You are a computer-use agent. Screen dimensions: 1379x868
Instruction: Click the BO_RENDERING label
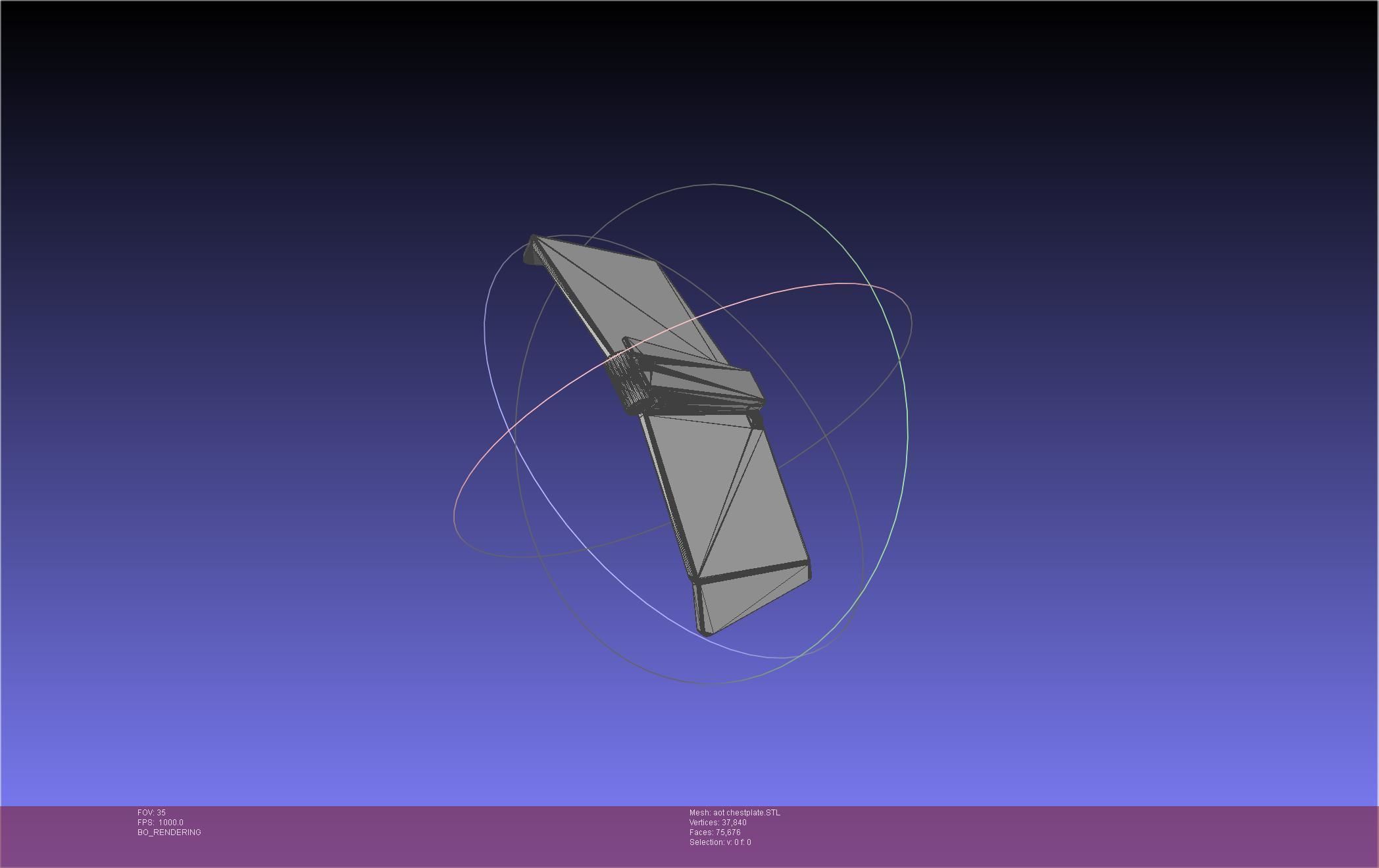click(169, 832)
